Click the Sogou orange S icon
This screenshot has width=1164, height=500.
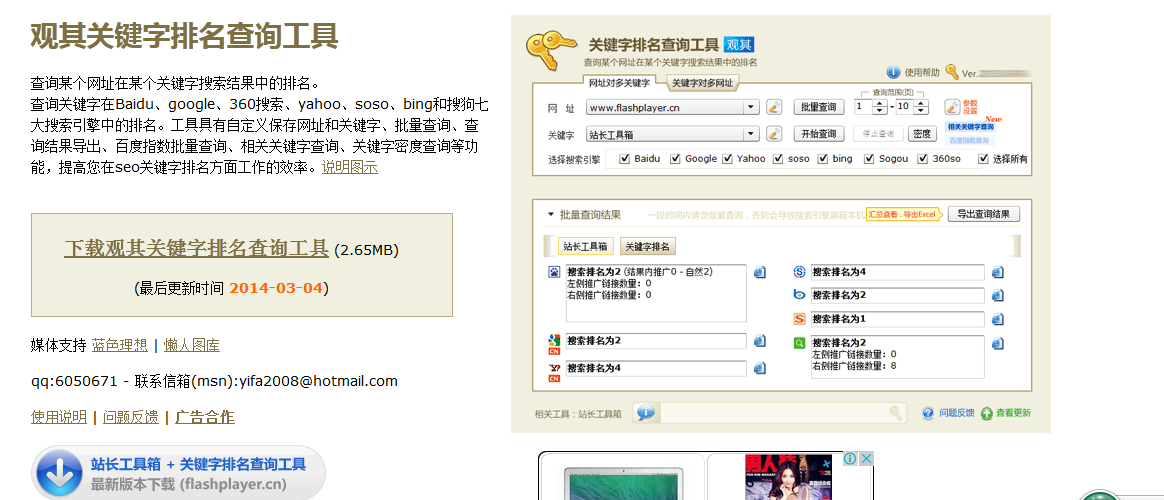pyautogui.click(x=800, y=319)
